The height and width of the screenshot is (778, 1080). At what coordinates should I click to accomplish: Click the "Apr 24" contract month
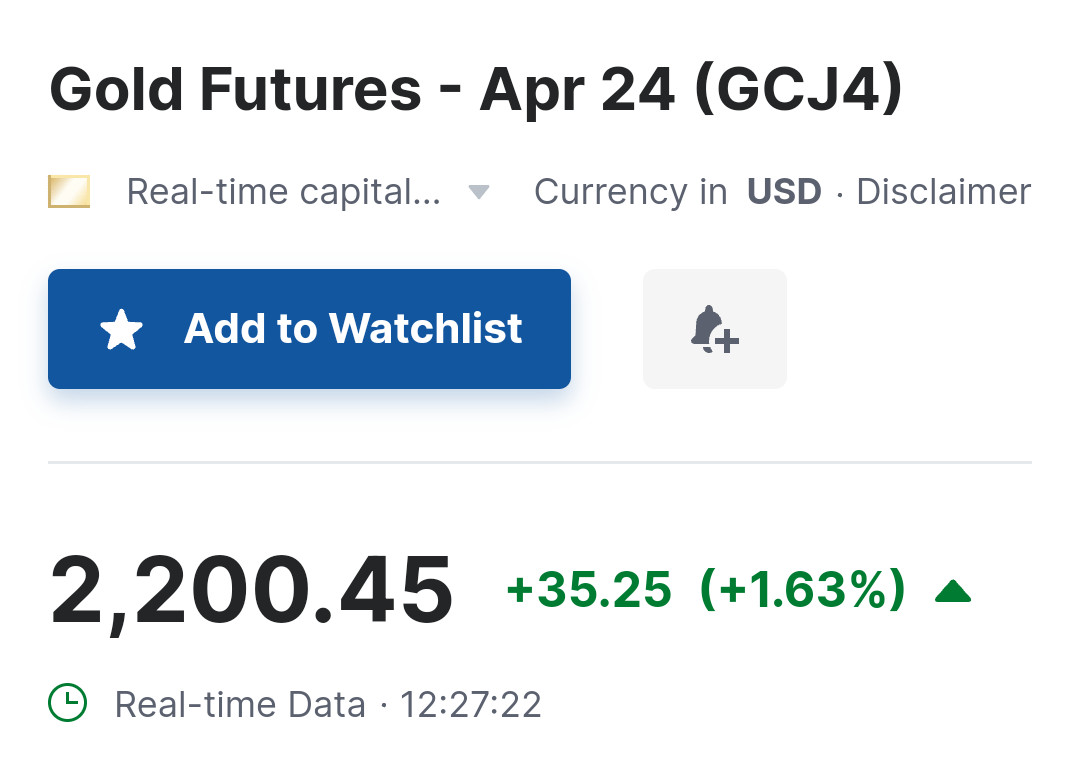tap(577, 90)
